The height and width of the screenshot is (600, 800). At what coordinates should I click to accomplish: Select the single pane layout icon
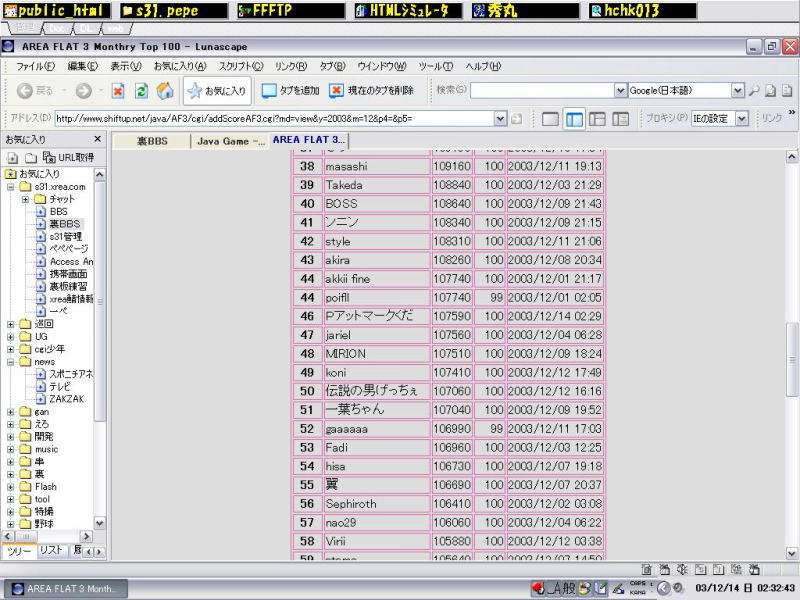[x=550, y=119]
